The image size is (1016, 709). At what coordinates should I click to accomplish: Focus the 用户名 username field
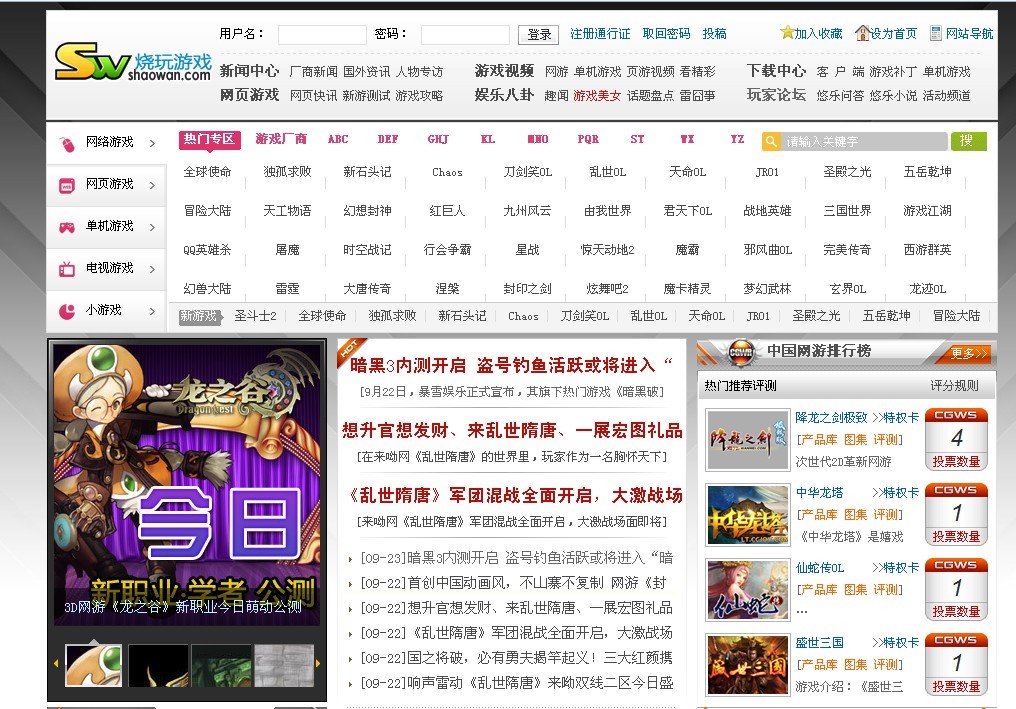click(x=322, y=34)
